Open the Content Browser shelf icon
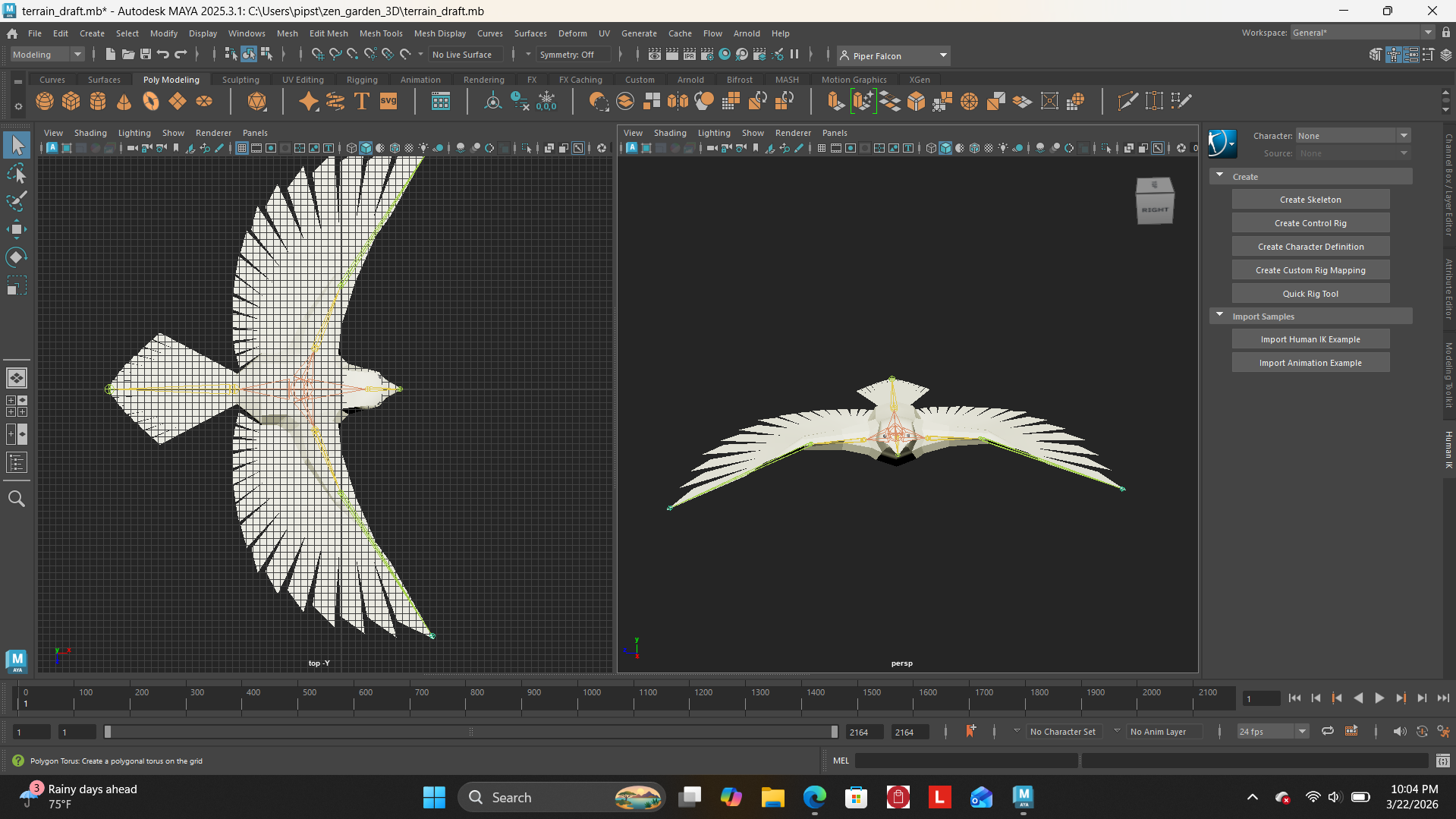1456x819 pixels. [441, 101]
